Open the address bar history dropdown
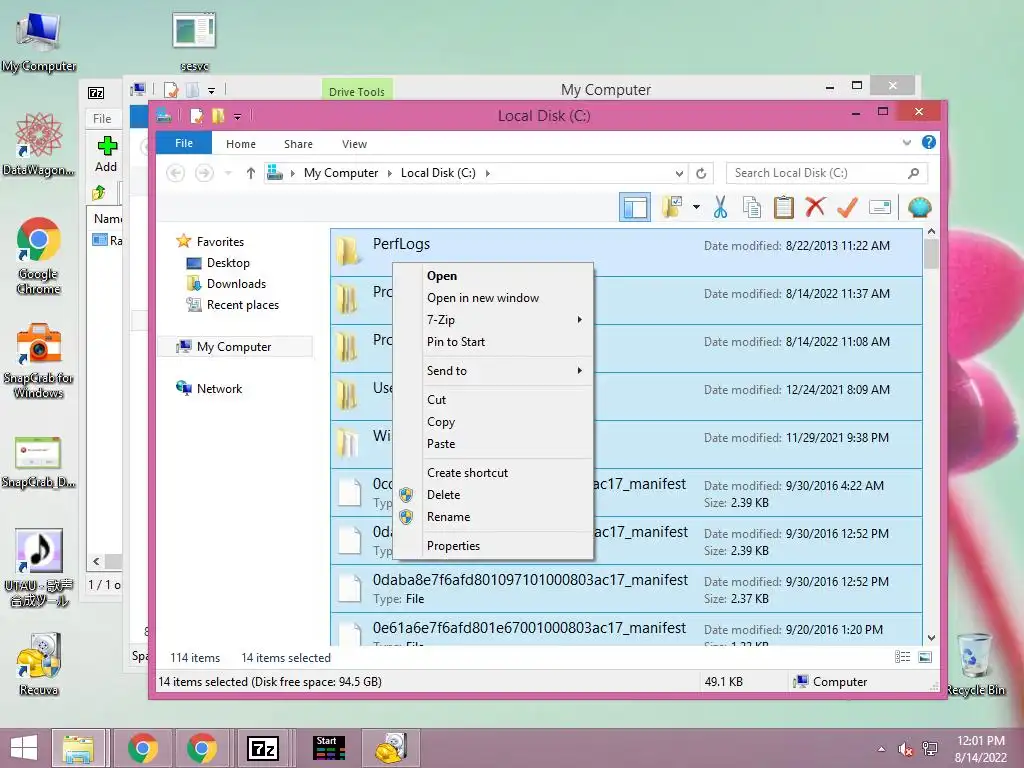Screen dimensions: 1024x768 679,173
